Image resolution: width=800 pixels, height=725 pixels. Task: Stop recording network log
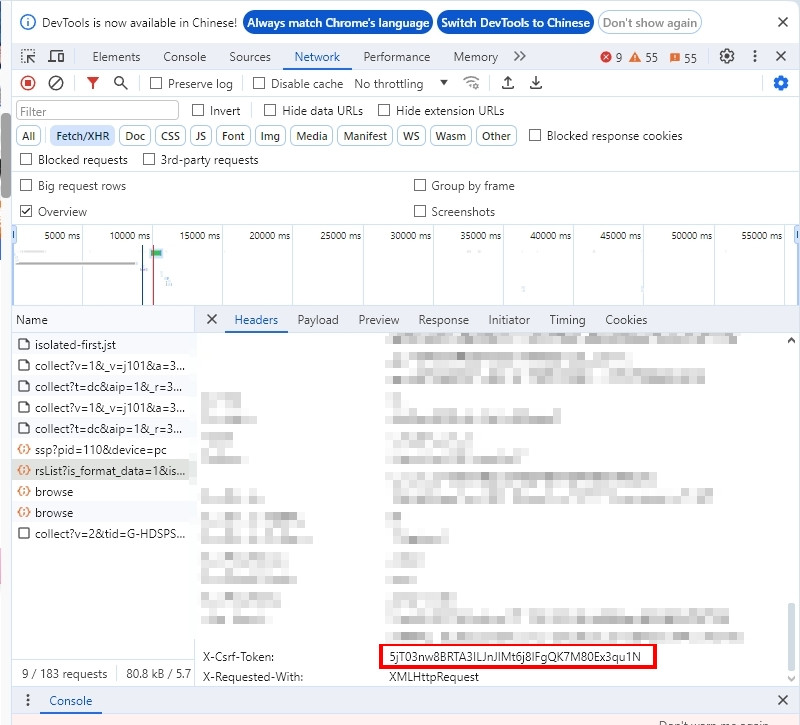(28, 83)
